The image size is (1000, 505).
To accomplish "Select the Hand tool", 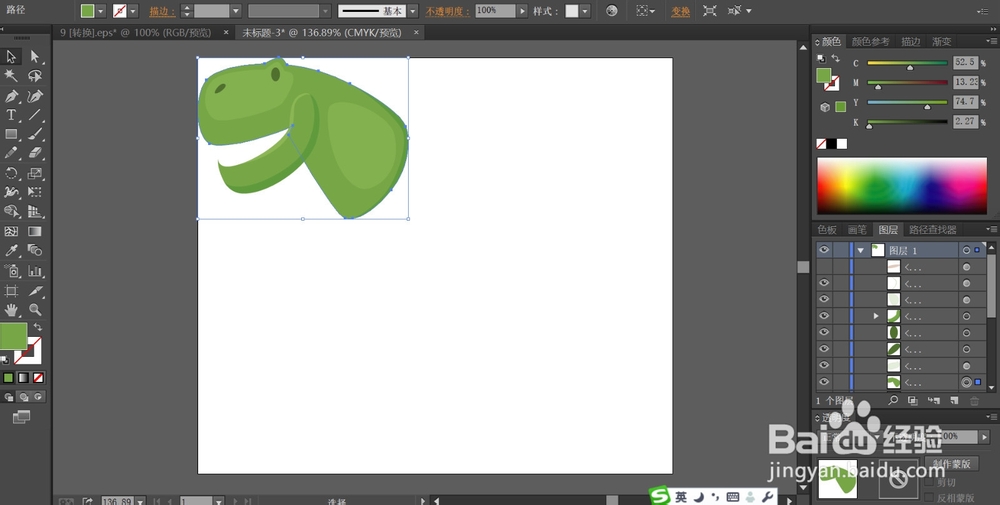I will (11, 310).
